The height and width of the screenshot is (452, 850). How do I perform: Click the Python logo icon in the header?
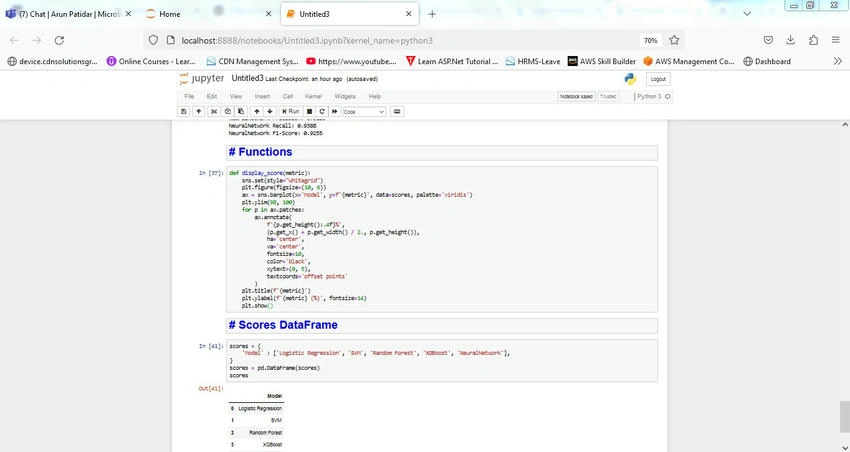(630, 79)
